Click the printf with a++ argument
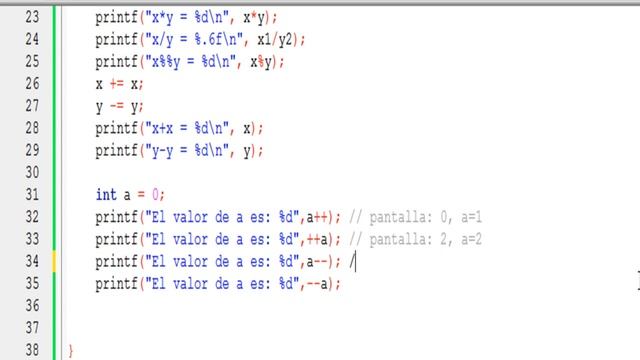The image size is (640, 360). tap(218, 217)
